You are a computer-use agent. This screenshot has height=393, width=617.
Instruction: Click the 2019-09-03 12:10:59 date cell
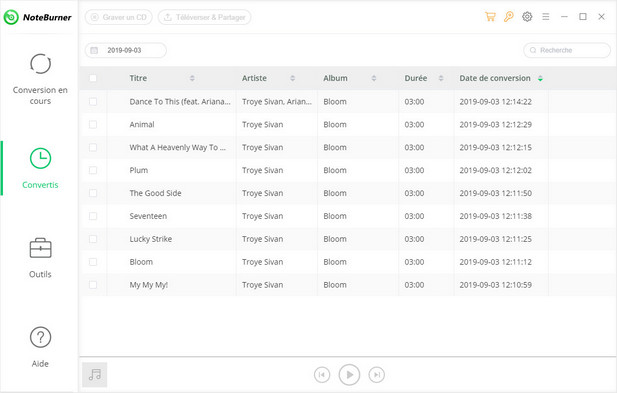tap(495, 284)
